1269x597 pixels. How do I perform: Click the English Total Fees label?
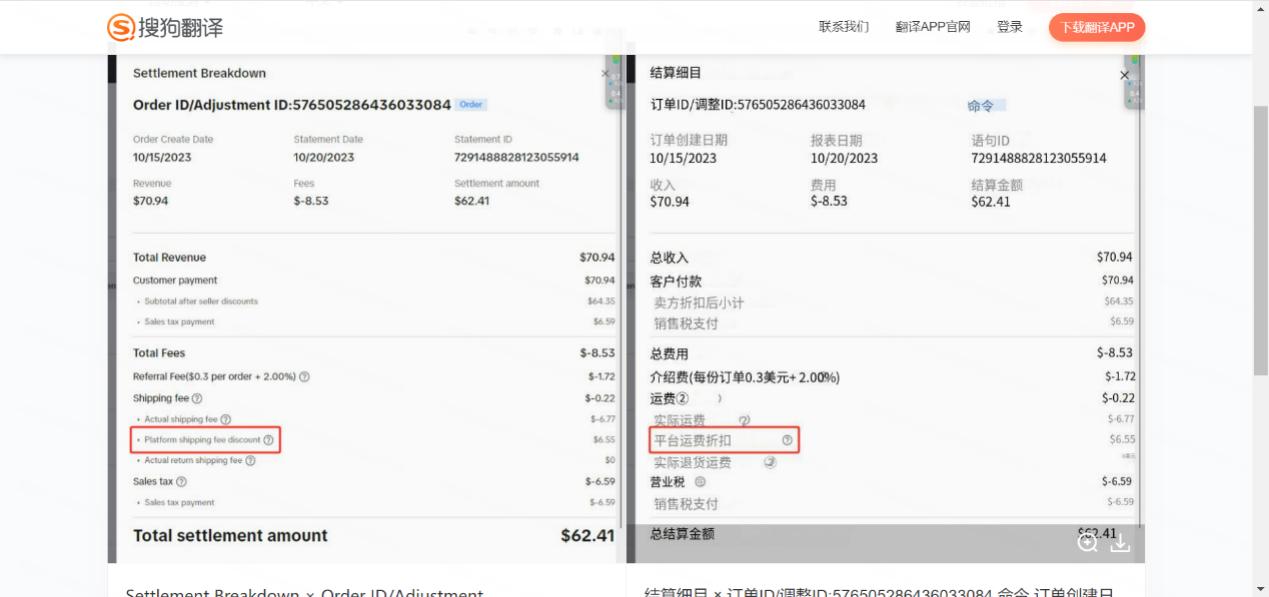[159, 353]
